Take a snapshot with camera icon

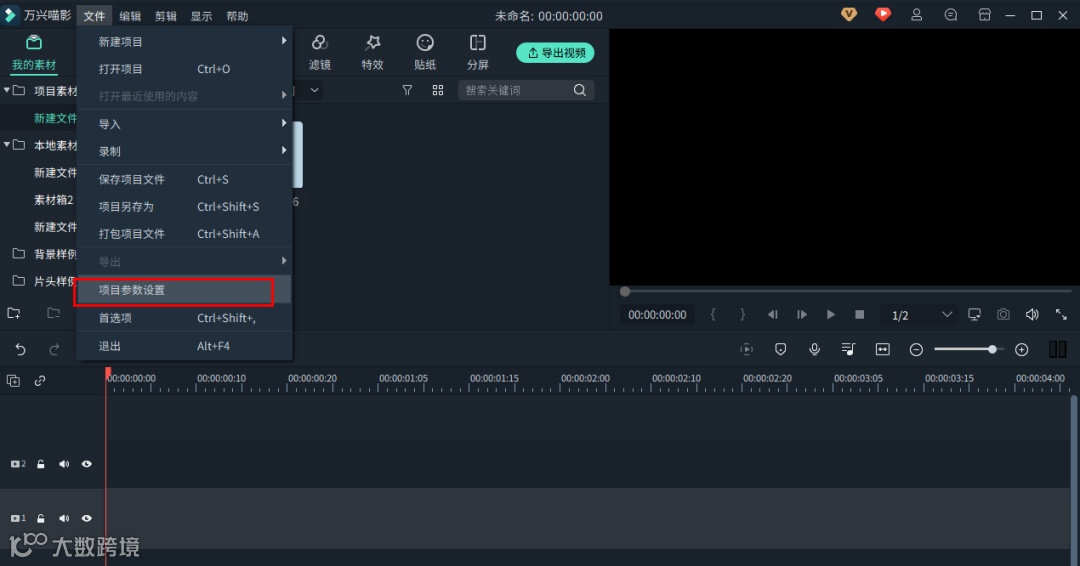click(x=1004, y=315)
